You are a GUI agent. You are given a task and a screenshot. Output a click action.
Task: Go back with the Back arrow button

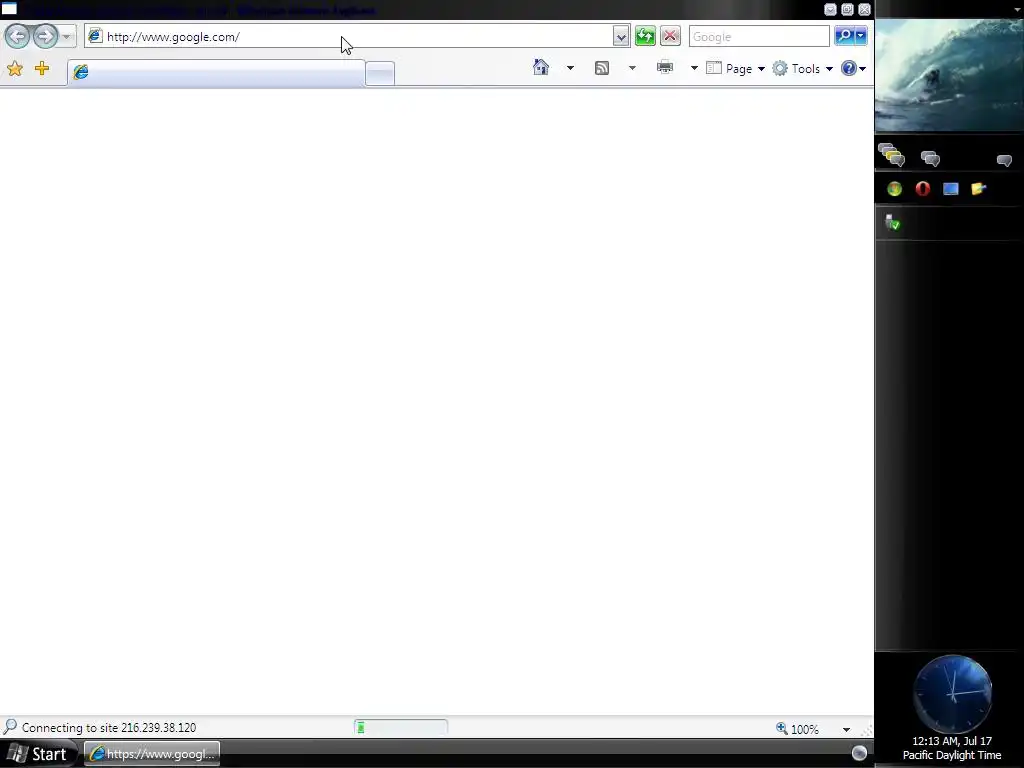coord(18,36)
